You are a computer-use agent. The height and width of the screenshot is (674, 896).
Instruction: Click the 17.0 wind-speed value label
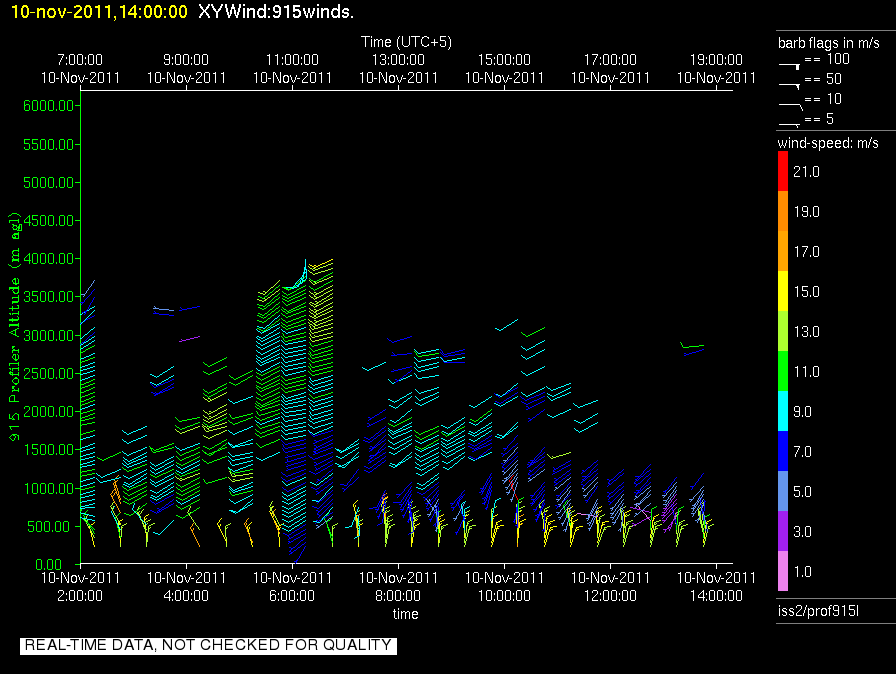coord(806,252)
